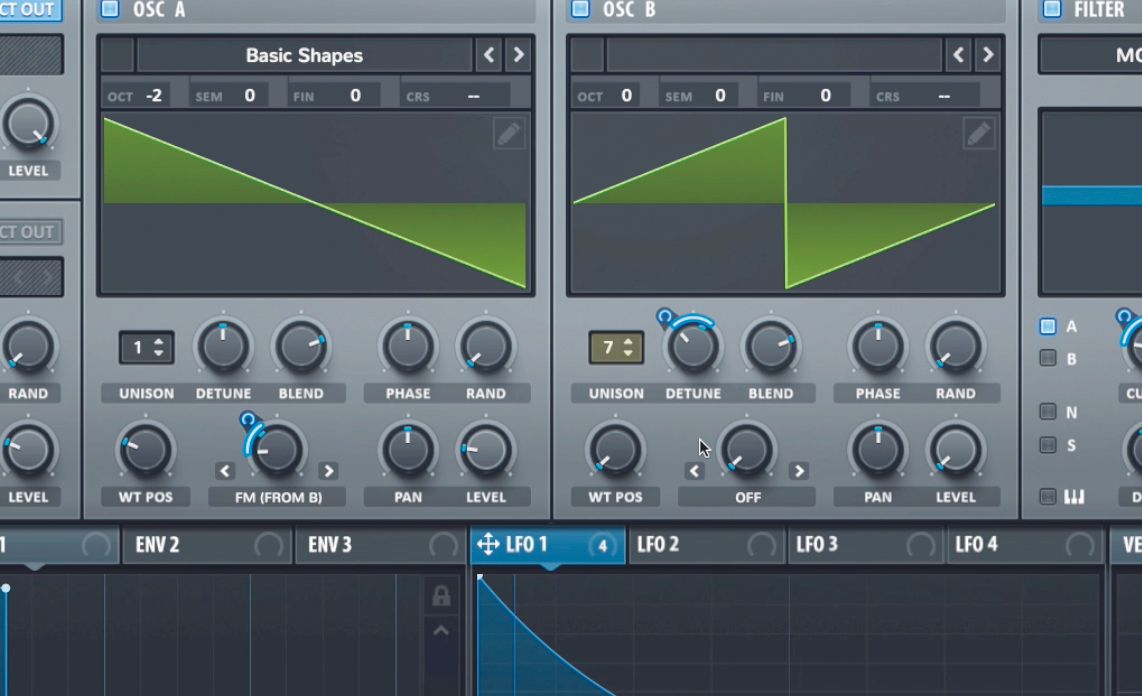Viewport: 1142px width, 696px height.
Task: Click the previous wavetable arrow in OSC B
Action: (x=958, y=55)
